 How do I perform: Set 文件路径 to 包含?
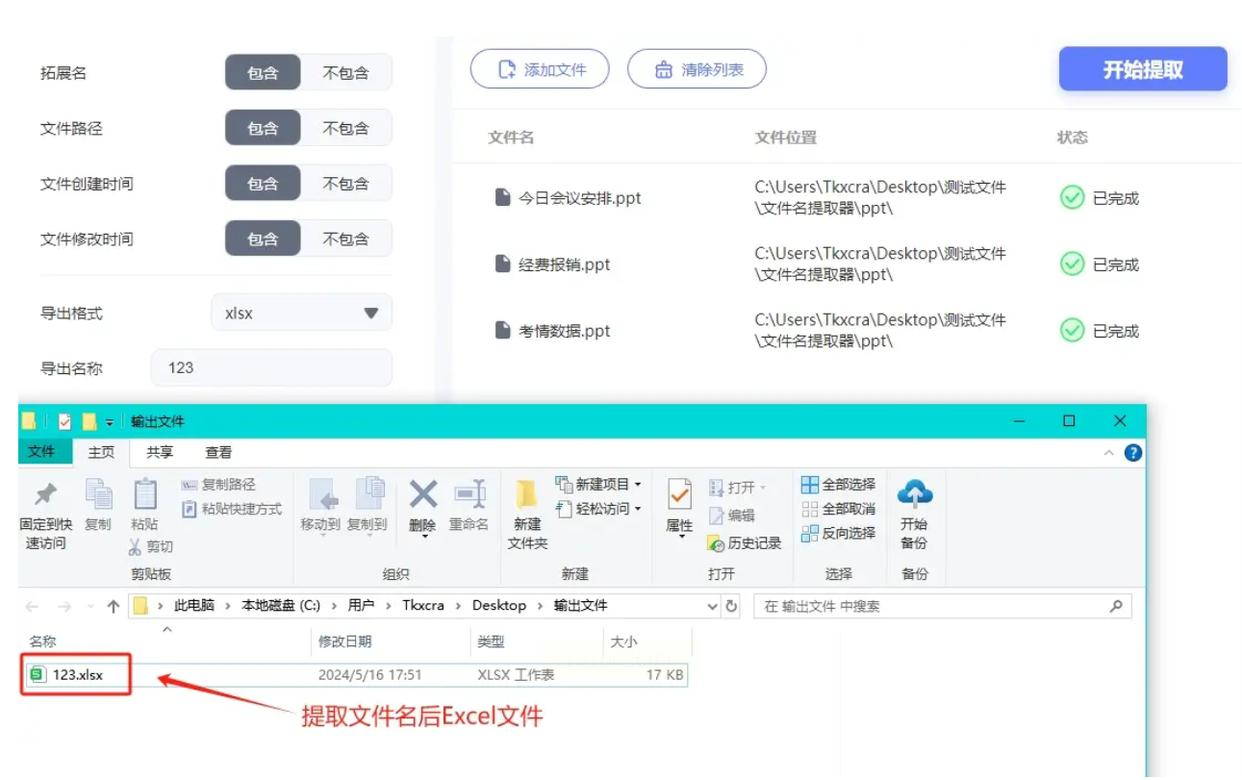(262, 128)
